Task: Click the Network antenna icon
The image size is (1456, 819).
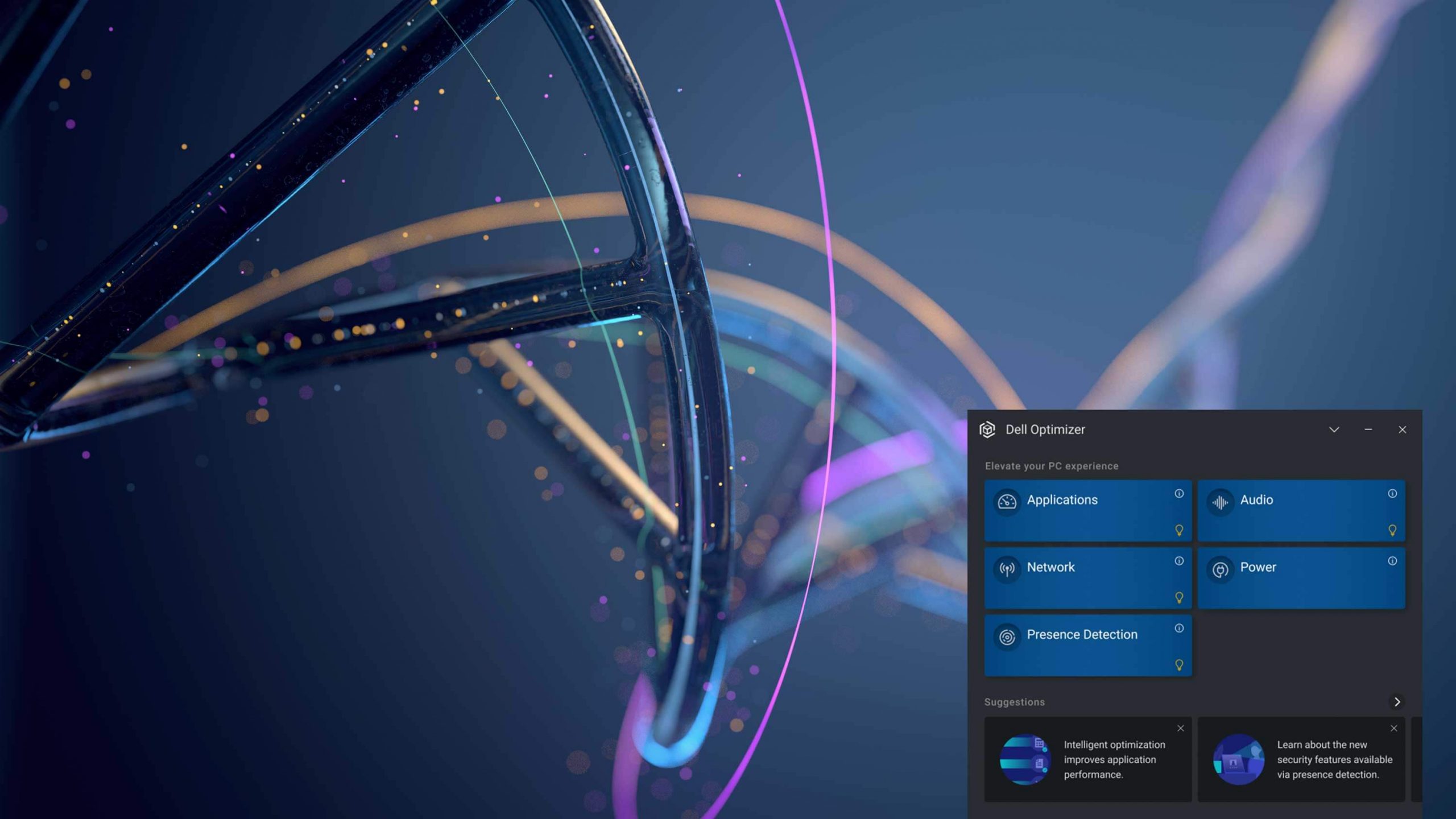Action: pyautogui.click(x=1007, y=569)
